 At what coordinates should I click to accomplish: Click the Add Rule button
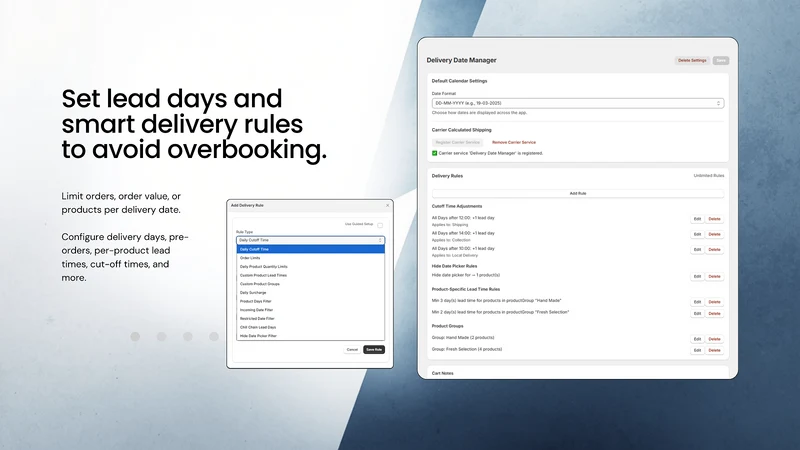click(578, 193)
